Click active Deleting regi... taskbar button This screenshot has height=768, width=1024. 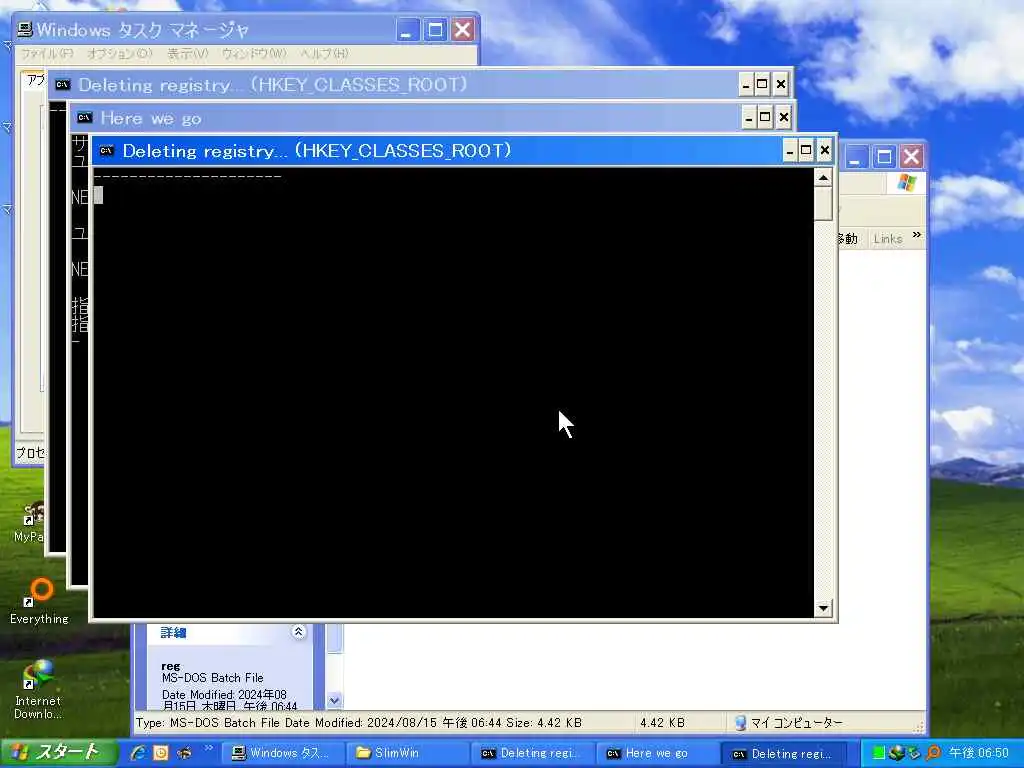tap(784, 753)
